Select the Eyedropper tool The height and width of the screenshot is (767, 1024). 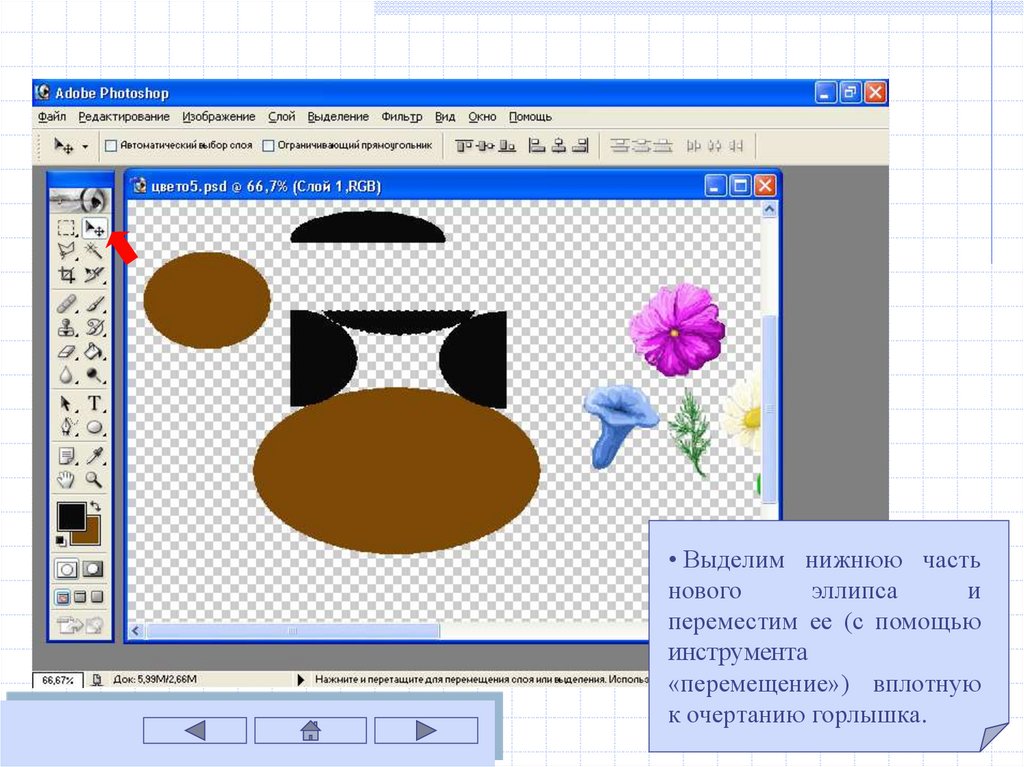(95, 455)
